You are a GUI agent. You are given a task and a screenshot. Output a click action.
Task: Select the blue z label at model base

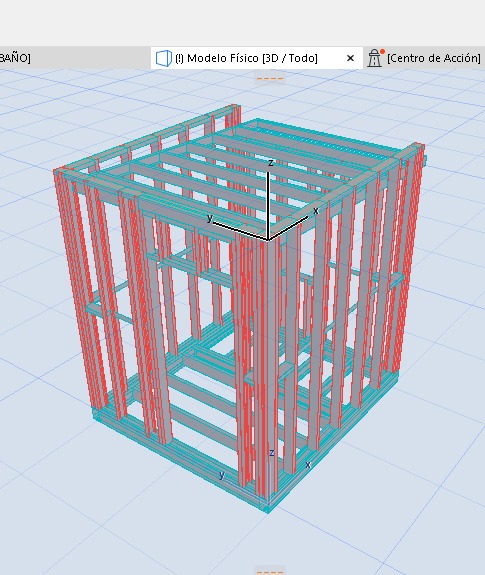(272, 453)
